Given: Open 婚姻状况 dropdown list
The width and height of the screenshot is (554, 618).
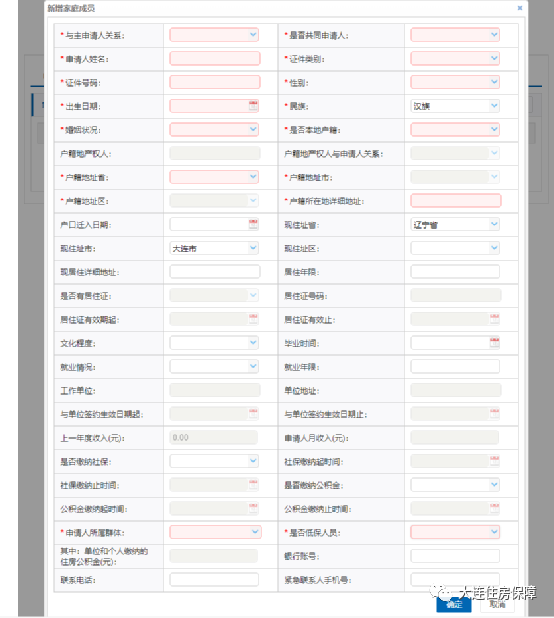Looking at the screenshot, I should point(214,129).
